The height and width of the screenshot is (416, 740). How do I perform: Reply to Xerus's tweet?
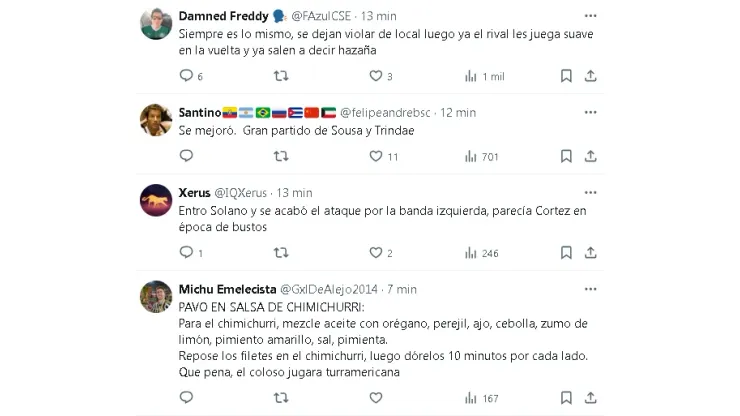[186, 253]
